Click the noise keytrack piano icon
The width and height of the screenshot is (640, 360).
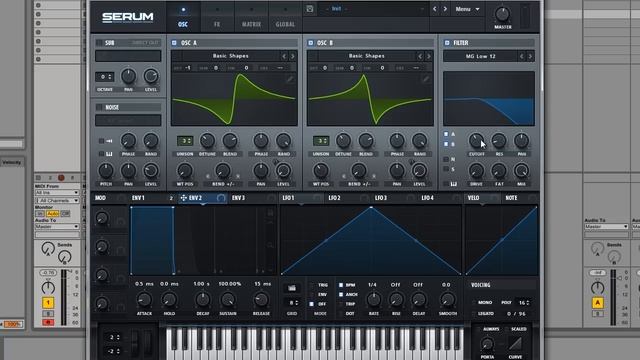pos(109,154)
